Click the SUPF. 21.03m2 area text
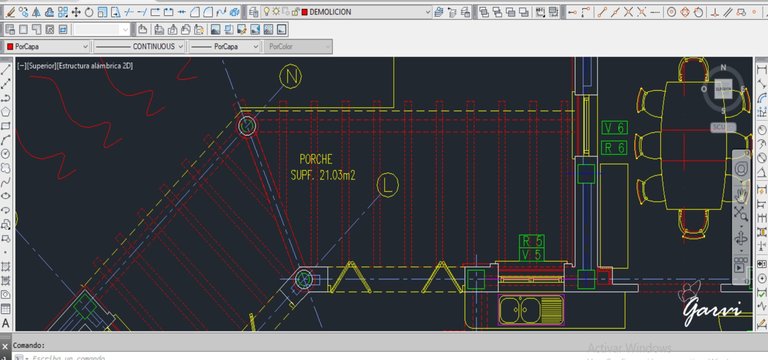The height and width of the screenshot is (360, 768). coord(323,175)
